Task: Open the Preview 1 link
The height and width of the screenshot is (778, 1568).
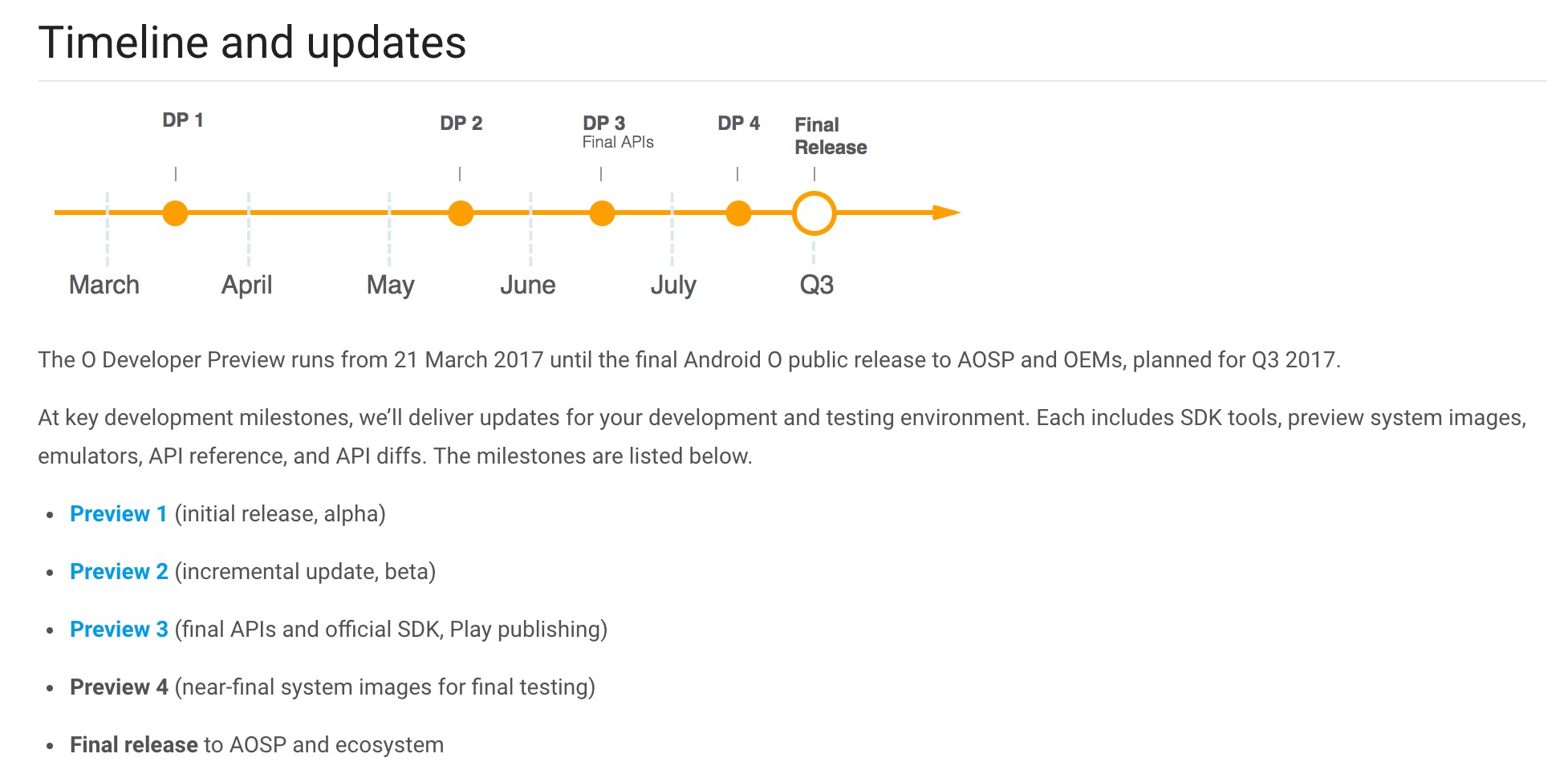Action: pyautogui.click(x=118, y=514)
